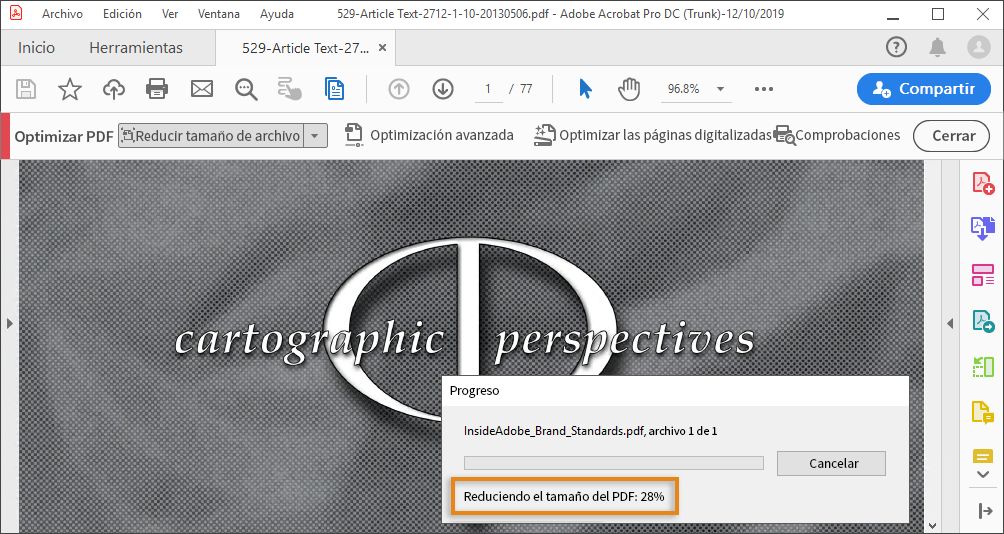
Task: Open yellow sticky comment icon at bottom
Action: 982,455
